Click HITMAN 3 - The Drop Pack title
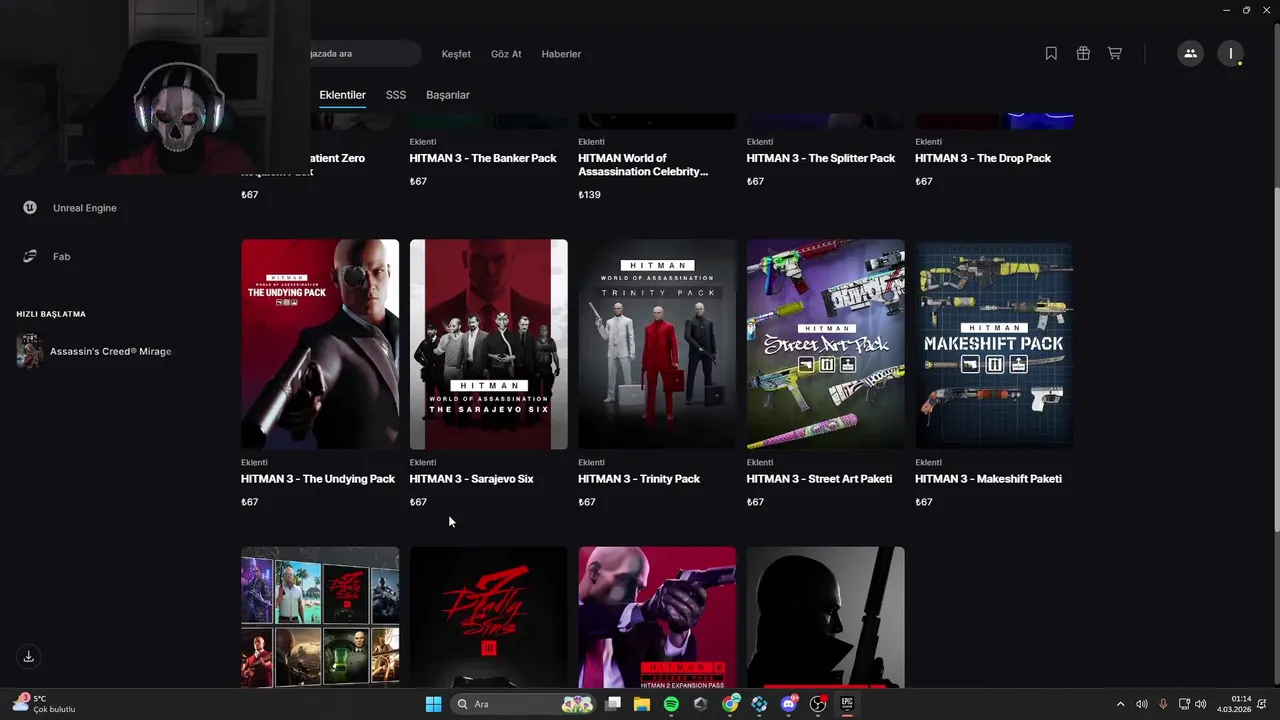1280x720 pixels. (x=983, y=158)
